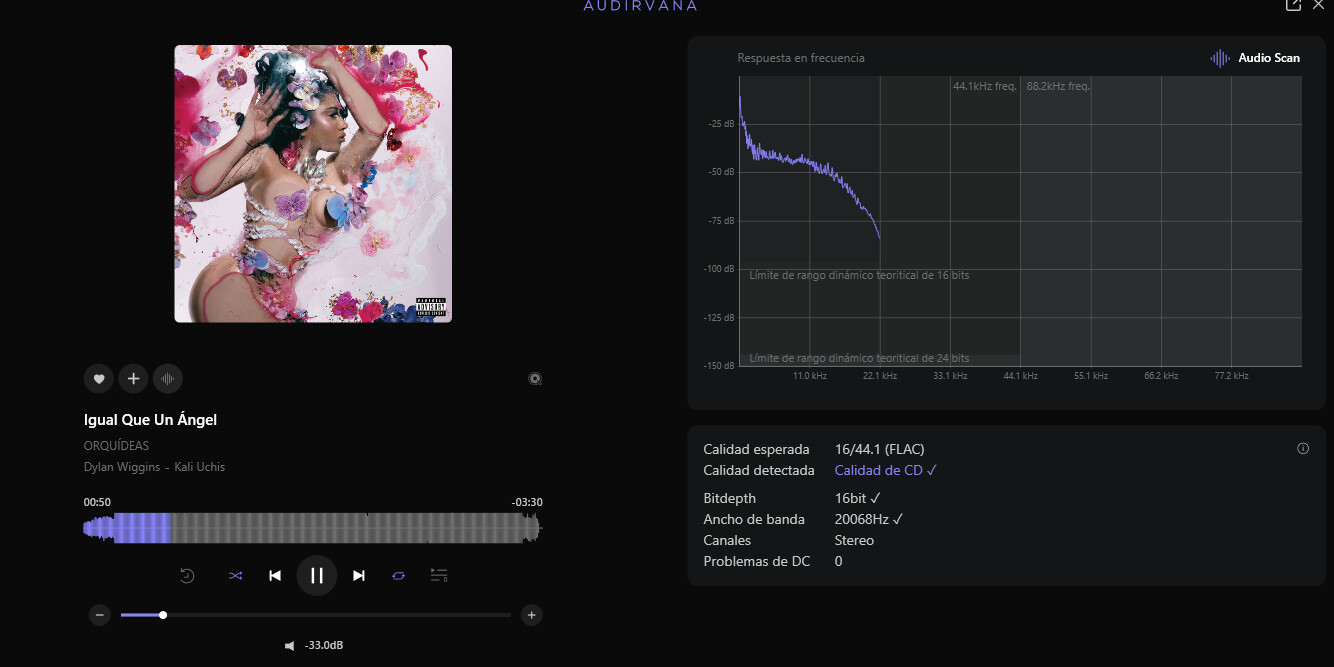Toggle shuffle playback
The image size is (1334, 667).
pos(235,575)
